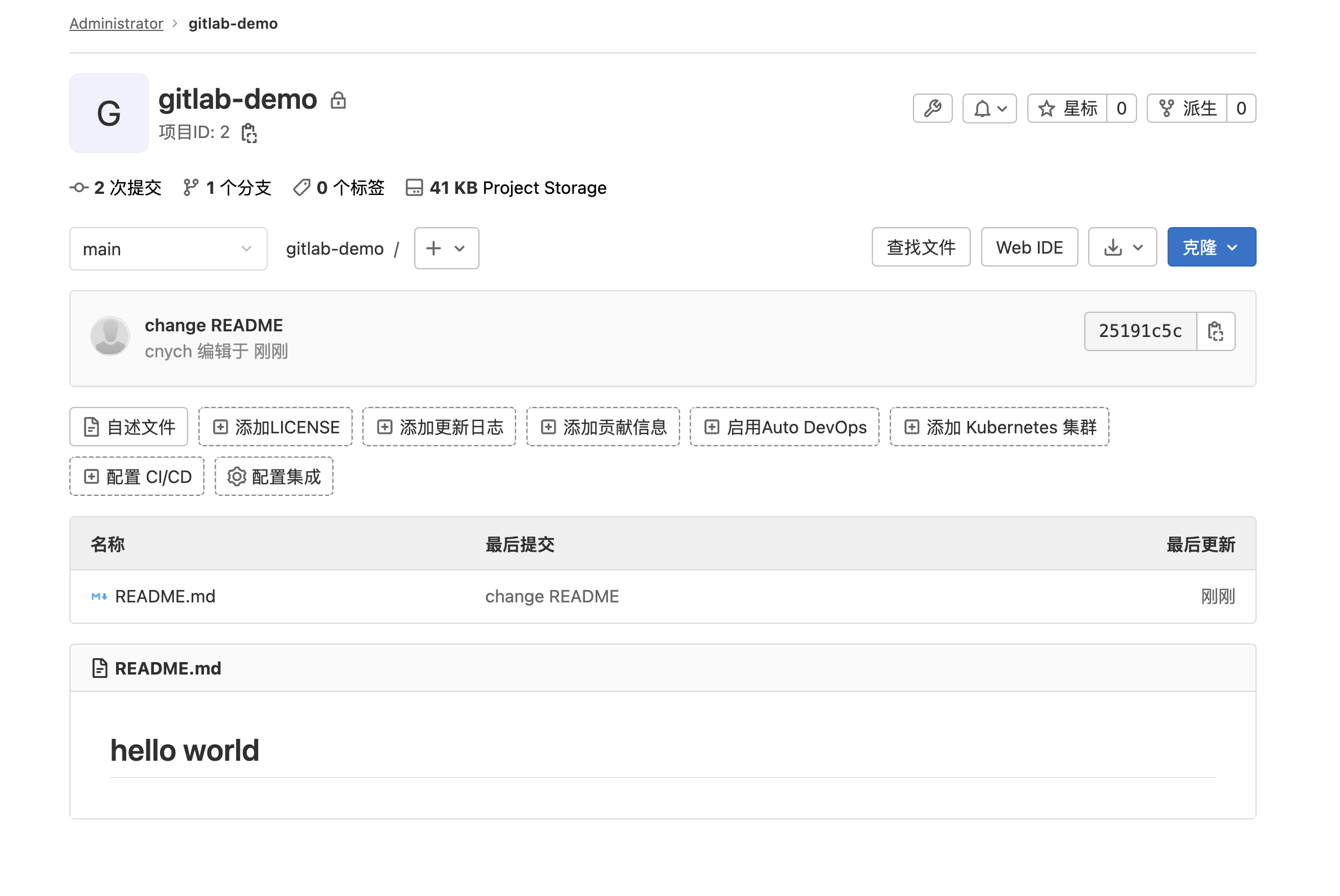Click the hello world heading
The height and width of the screenshot is (896, 1340).
tap(185, 749)
